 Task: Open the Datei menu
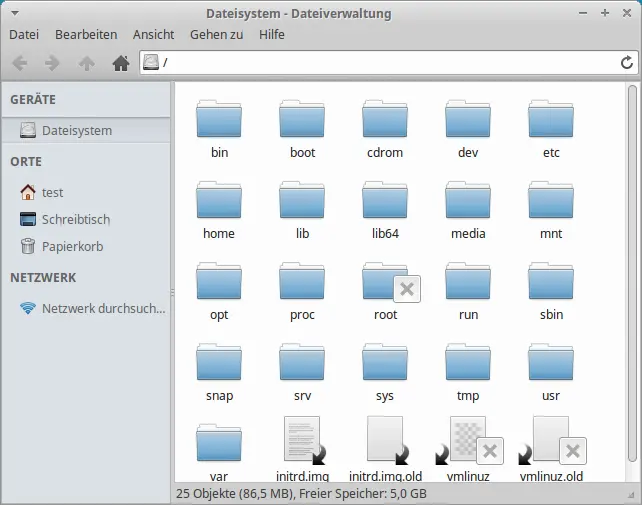point(24,34)
